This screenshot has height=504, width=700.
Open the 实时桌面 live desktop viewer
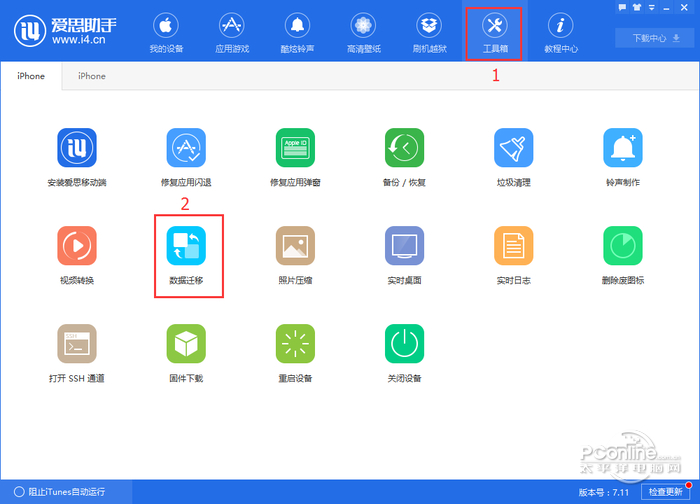(404, 255)
